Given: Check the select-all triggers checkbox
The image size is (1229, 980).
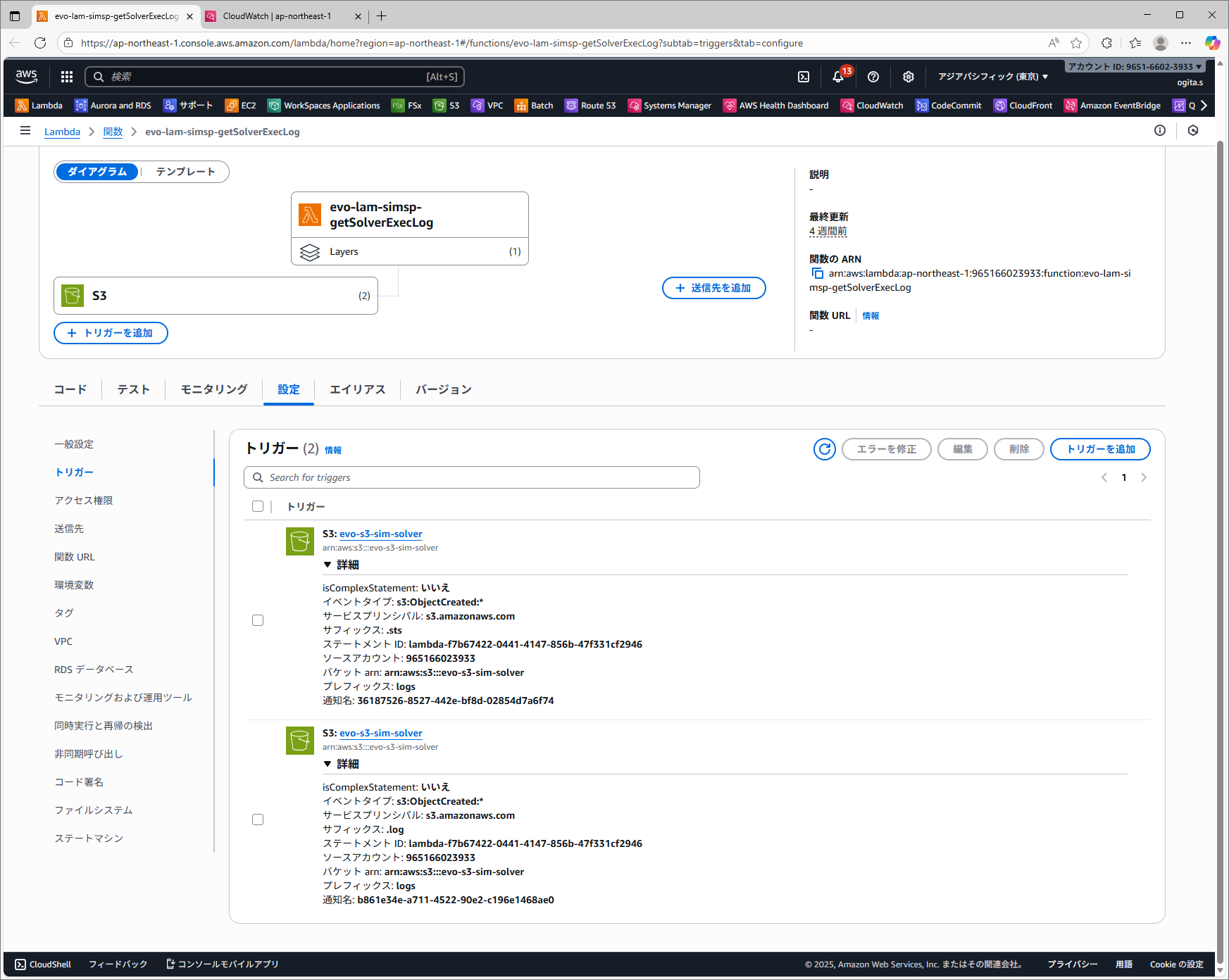Looking at the screenshot, I should (x=258, y=506).
